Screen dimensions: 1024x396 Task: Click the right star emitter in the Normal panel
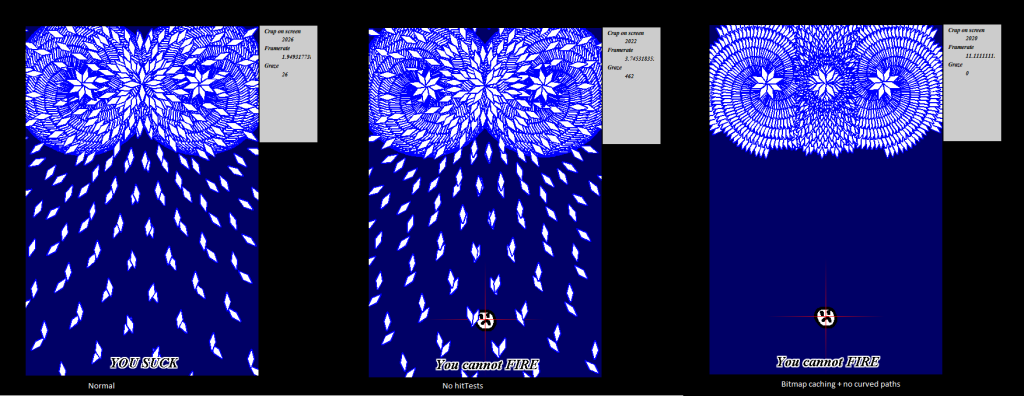tap(200, 82)
